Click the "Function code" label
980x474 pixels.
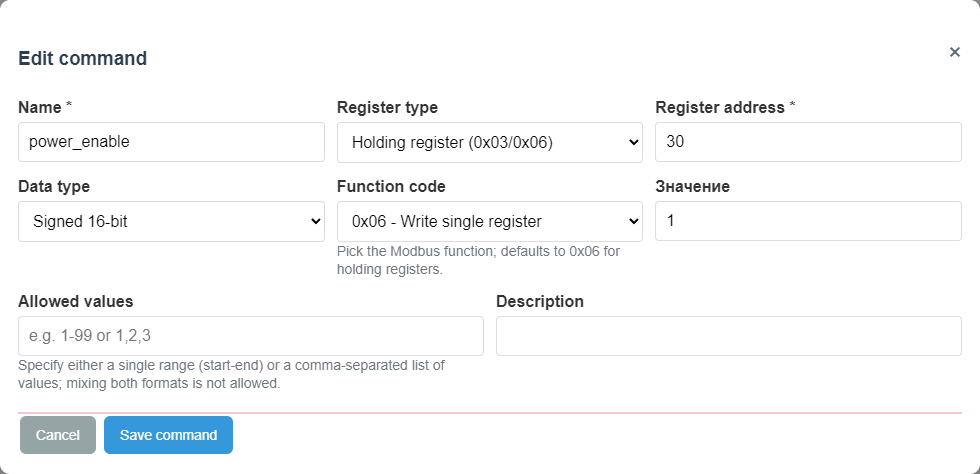click(391, 186)
